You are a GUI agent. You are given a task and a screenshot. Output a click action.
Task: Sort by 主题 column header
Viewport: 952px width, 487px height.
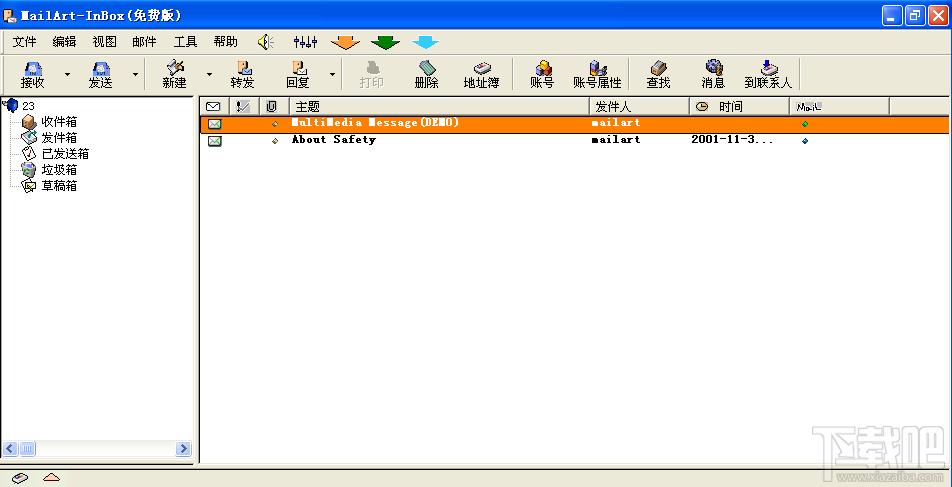[x=439, y=107]
